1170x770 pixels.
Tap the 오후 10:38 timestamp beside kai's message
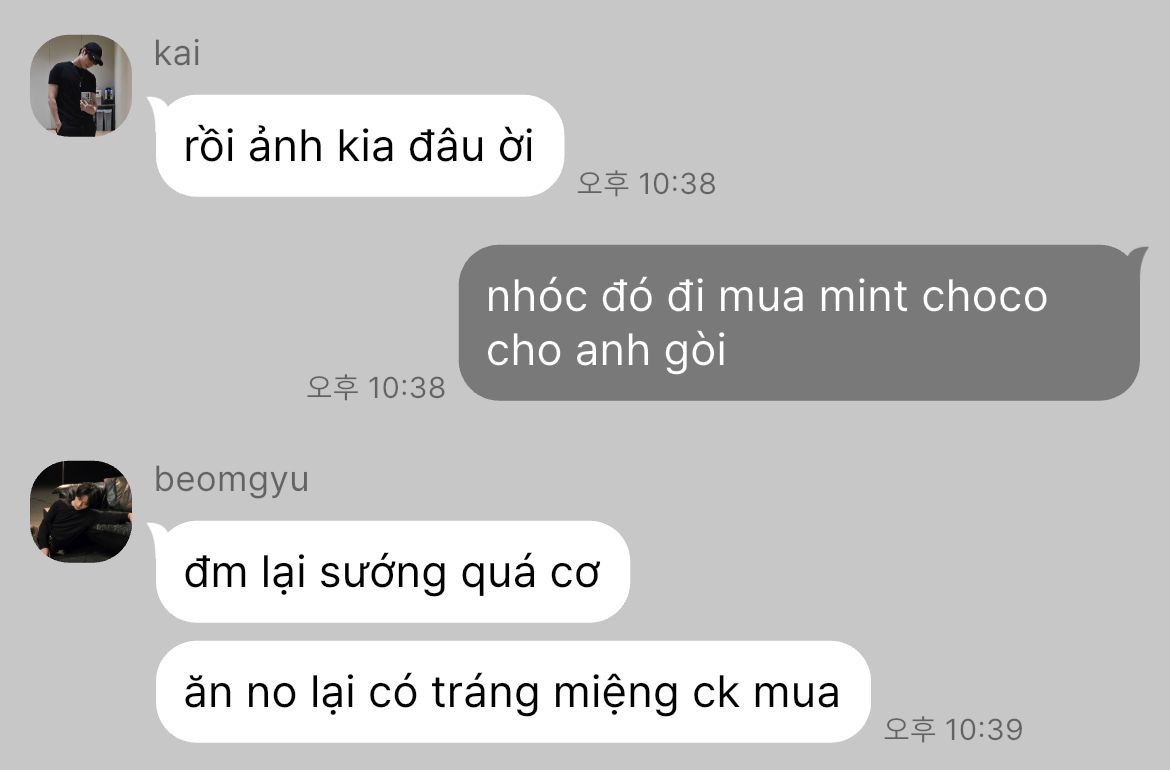click(646, 184)
